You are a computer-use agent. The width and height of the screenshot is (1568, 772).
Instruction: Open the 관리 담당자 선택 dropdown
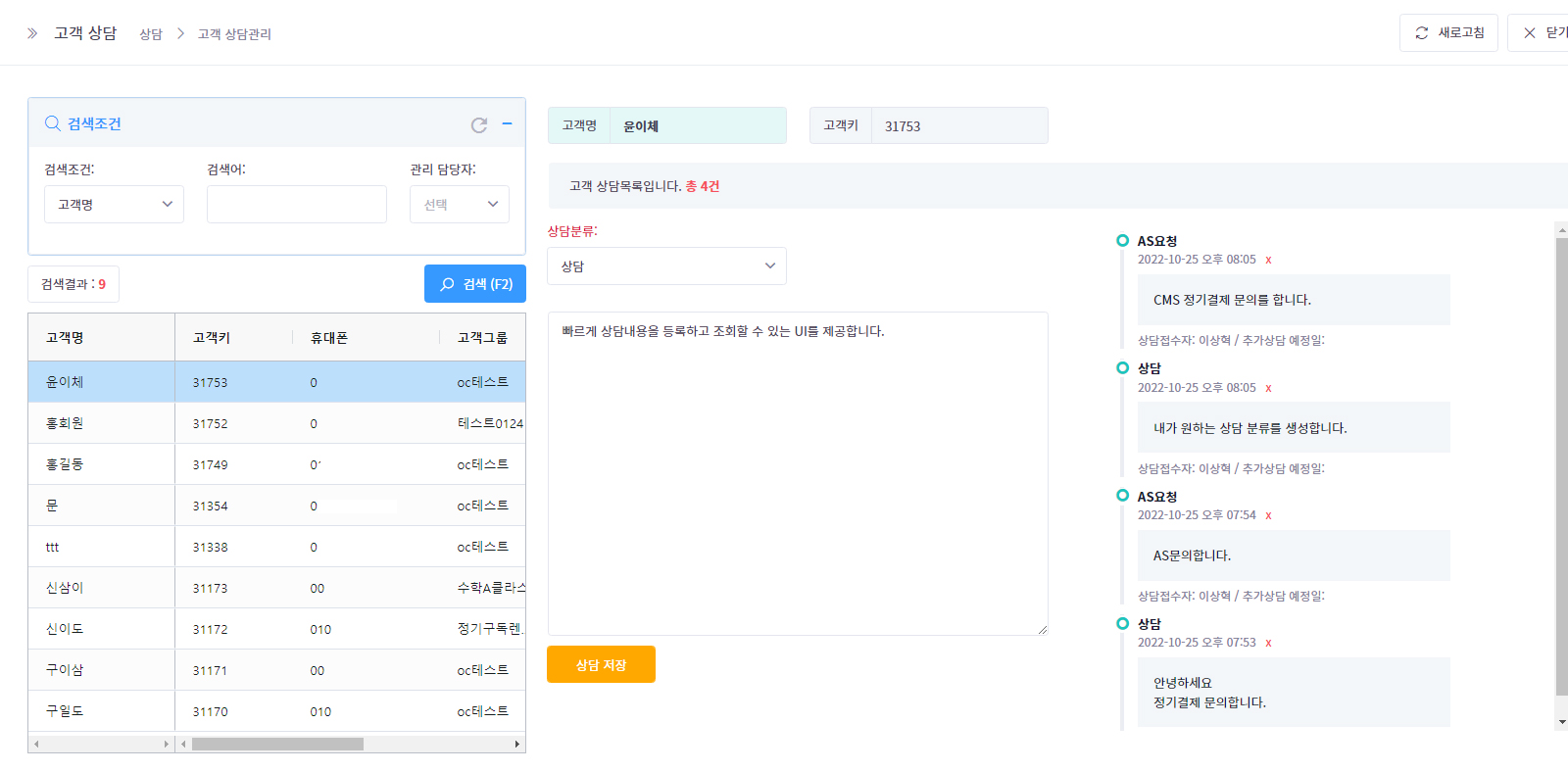(459, 205)
